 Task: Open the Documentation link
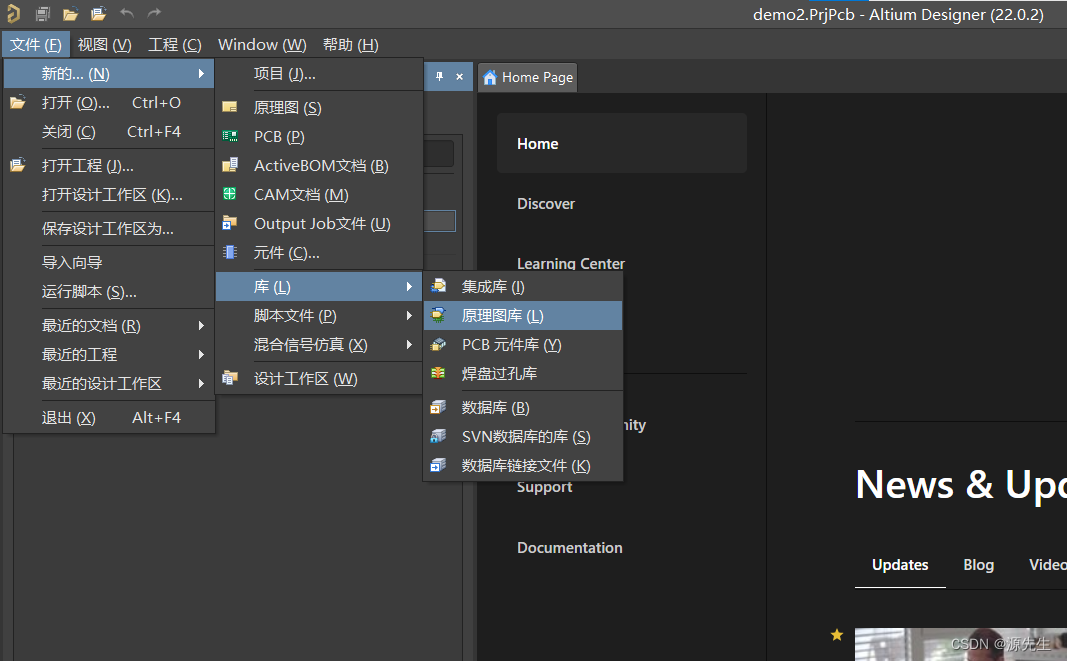[570, 547]
